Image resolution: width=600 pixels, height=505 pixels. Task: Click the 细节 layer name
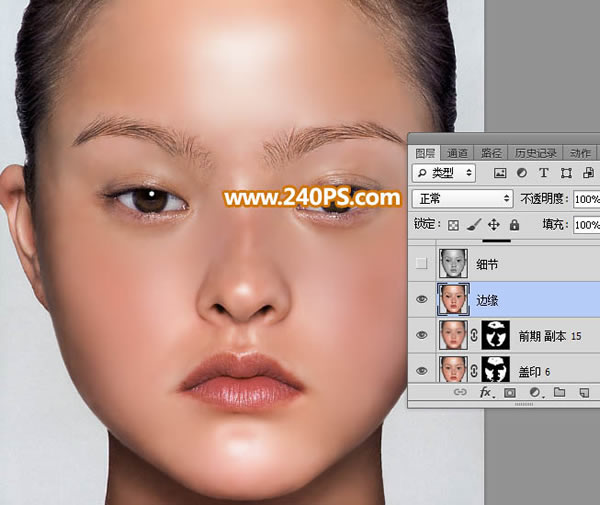487,264
